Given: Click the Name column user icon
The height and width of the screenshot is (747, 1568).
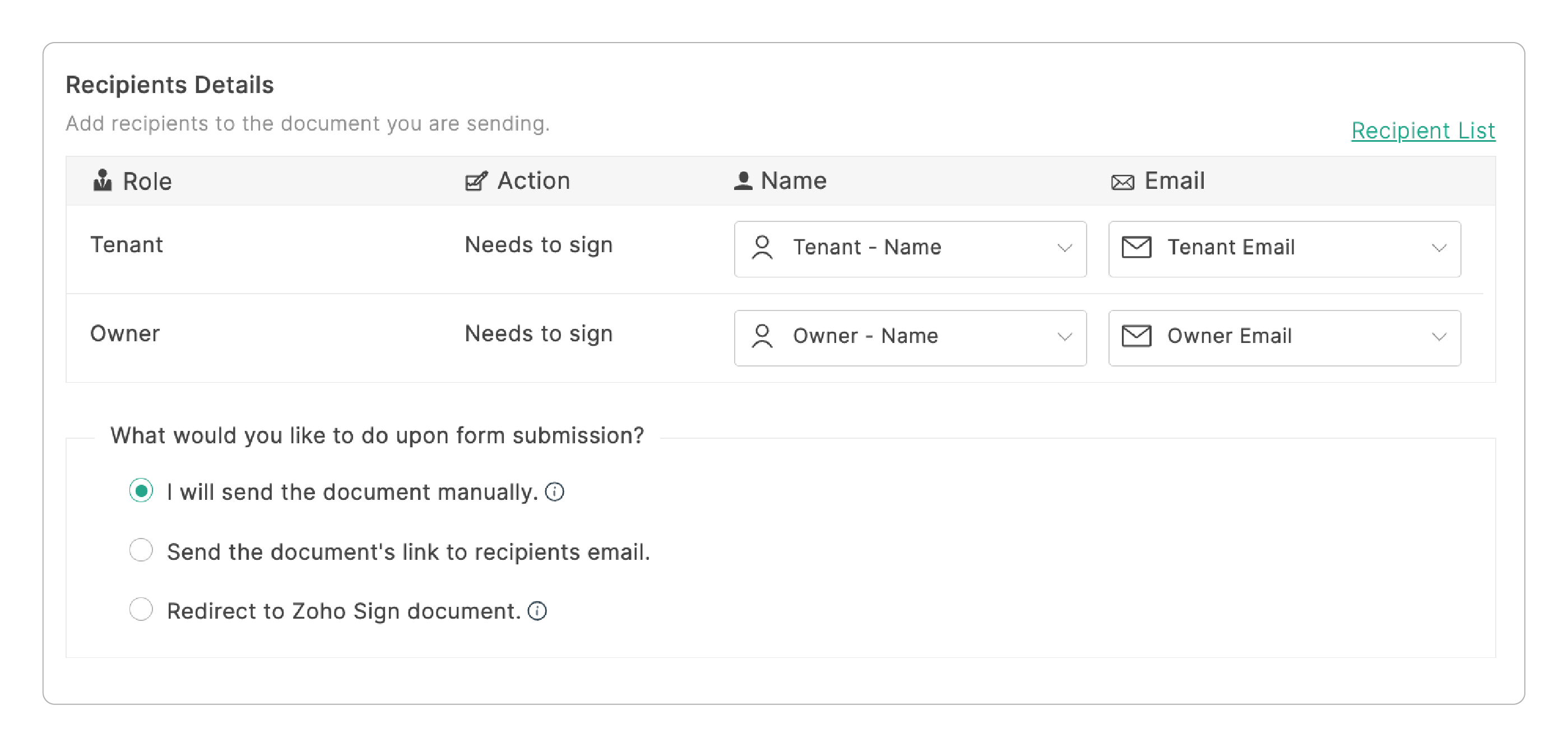Looking at the screenshot, I should [743, 181].
